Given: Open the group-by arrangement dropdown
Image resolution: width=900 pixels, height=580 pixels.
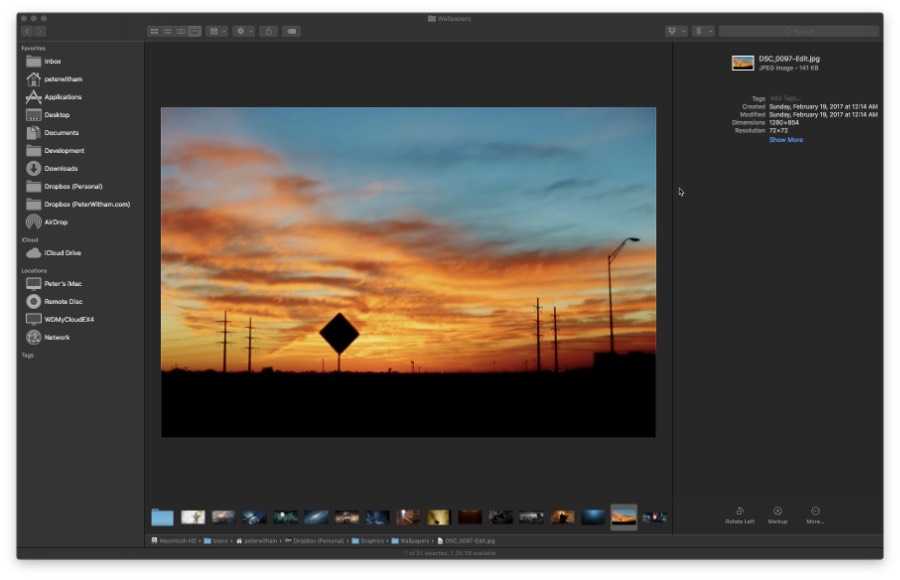Looking at the screenshot, I should coord(216,31).
